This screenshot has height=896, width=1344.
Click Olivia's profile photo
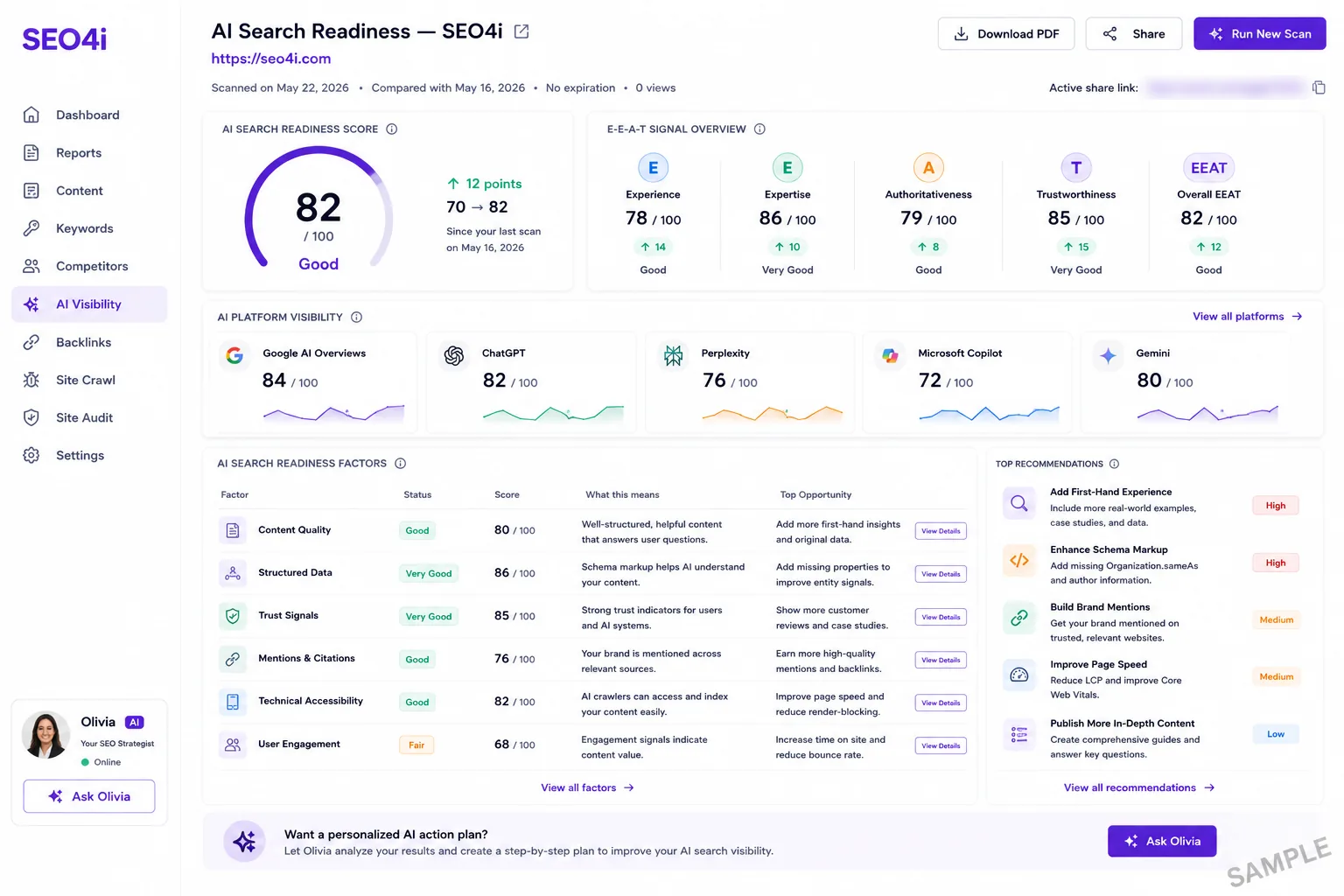coord(45,735)
